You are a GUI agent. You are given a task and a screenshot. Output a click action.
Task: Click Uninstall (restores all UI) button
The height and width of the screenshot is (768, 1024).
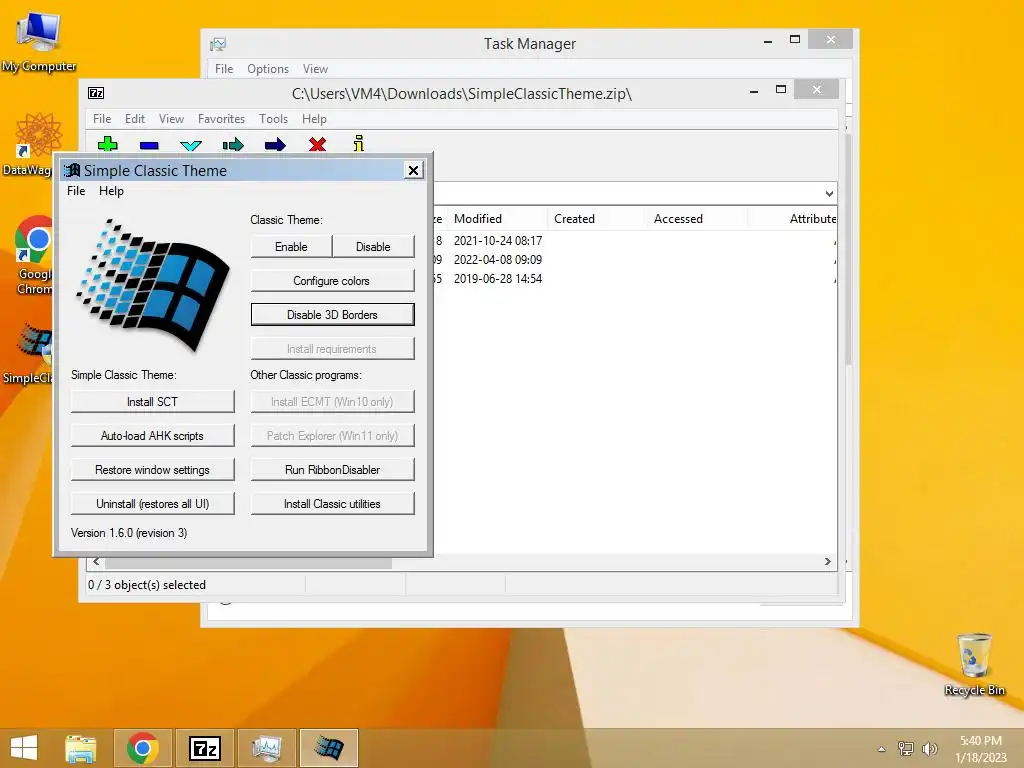click(x=152, y=504)
